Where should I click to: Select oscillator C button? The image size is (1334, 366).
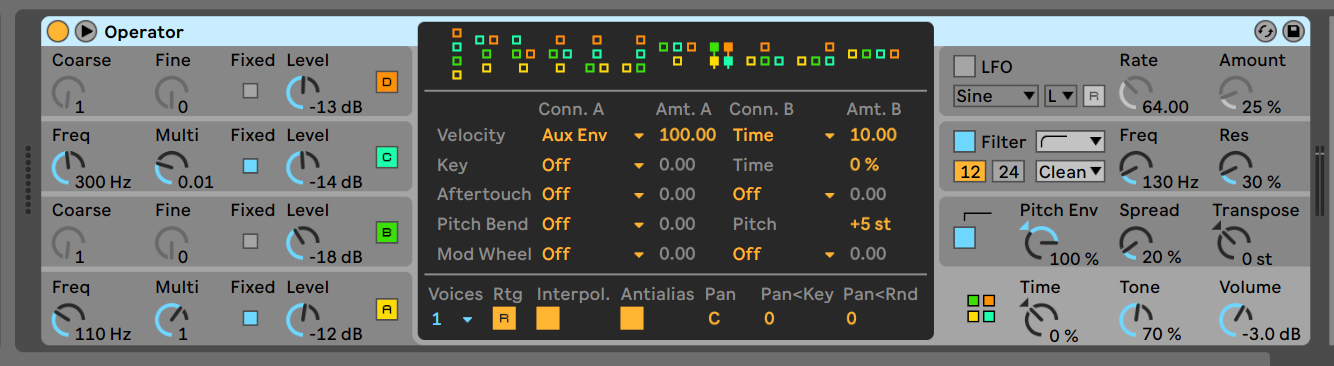386,157
